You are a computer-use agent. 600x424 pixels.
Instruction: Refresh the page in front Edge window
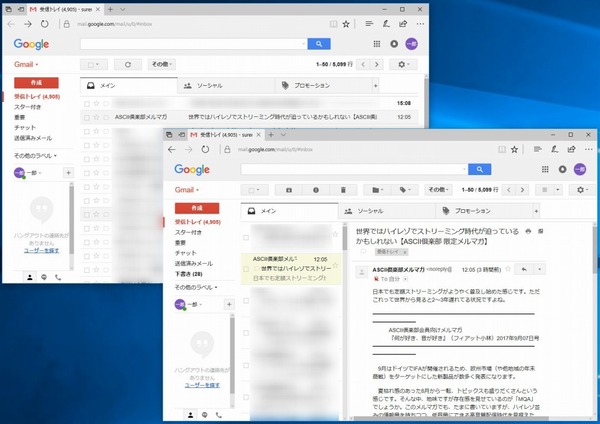click(x=205, y=150)
